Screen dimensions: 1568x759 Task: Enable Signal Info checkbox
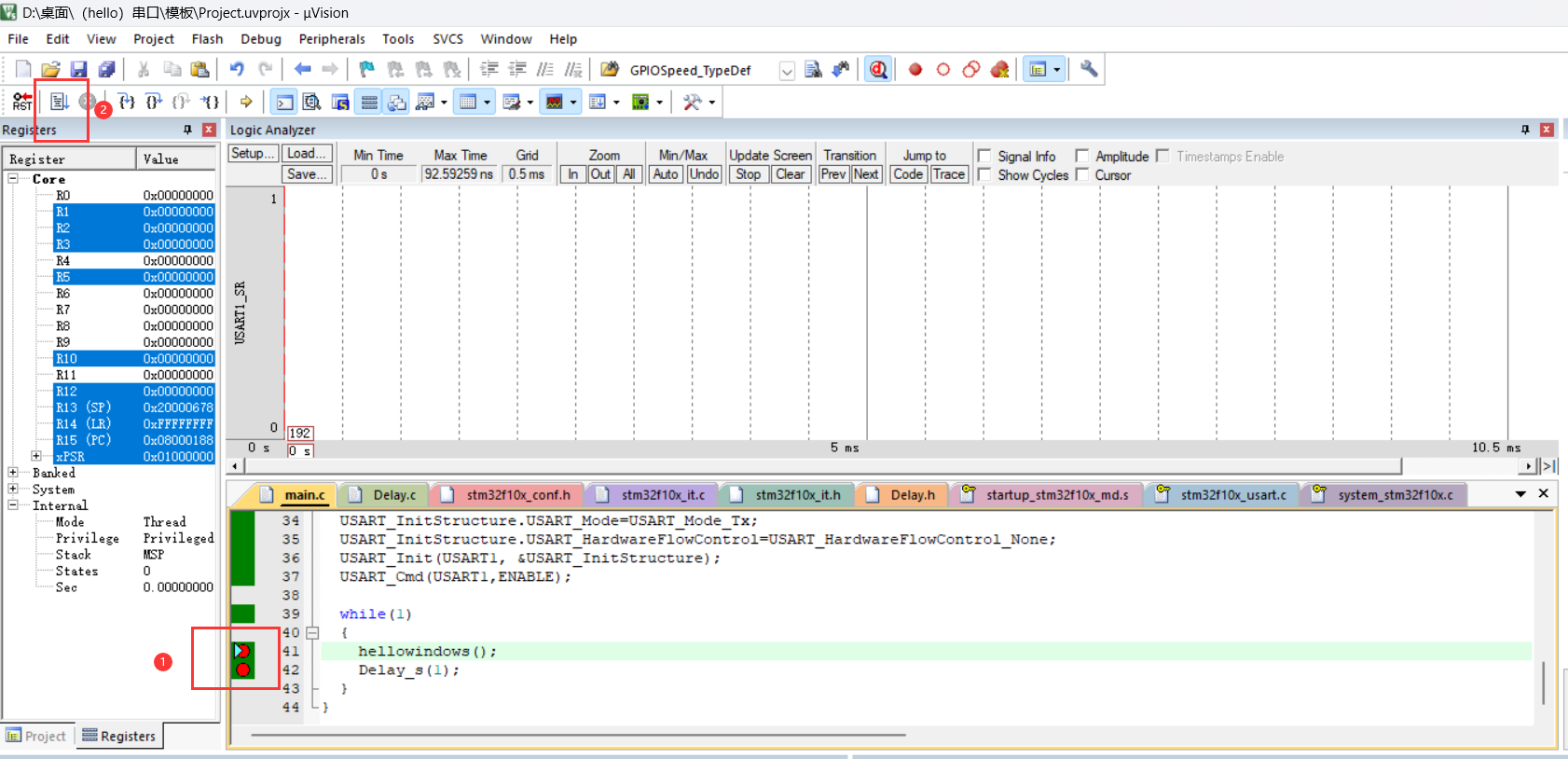click(x=983, y=156)
